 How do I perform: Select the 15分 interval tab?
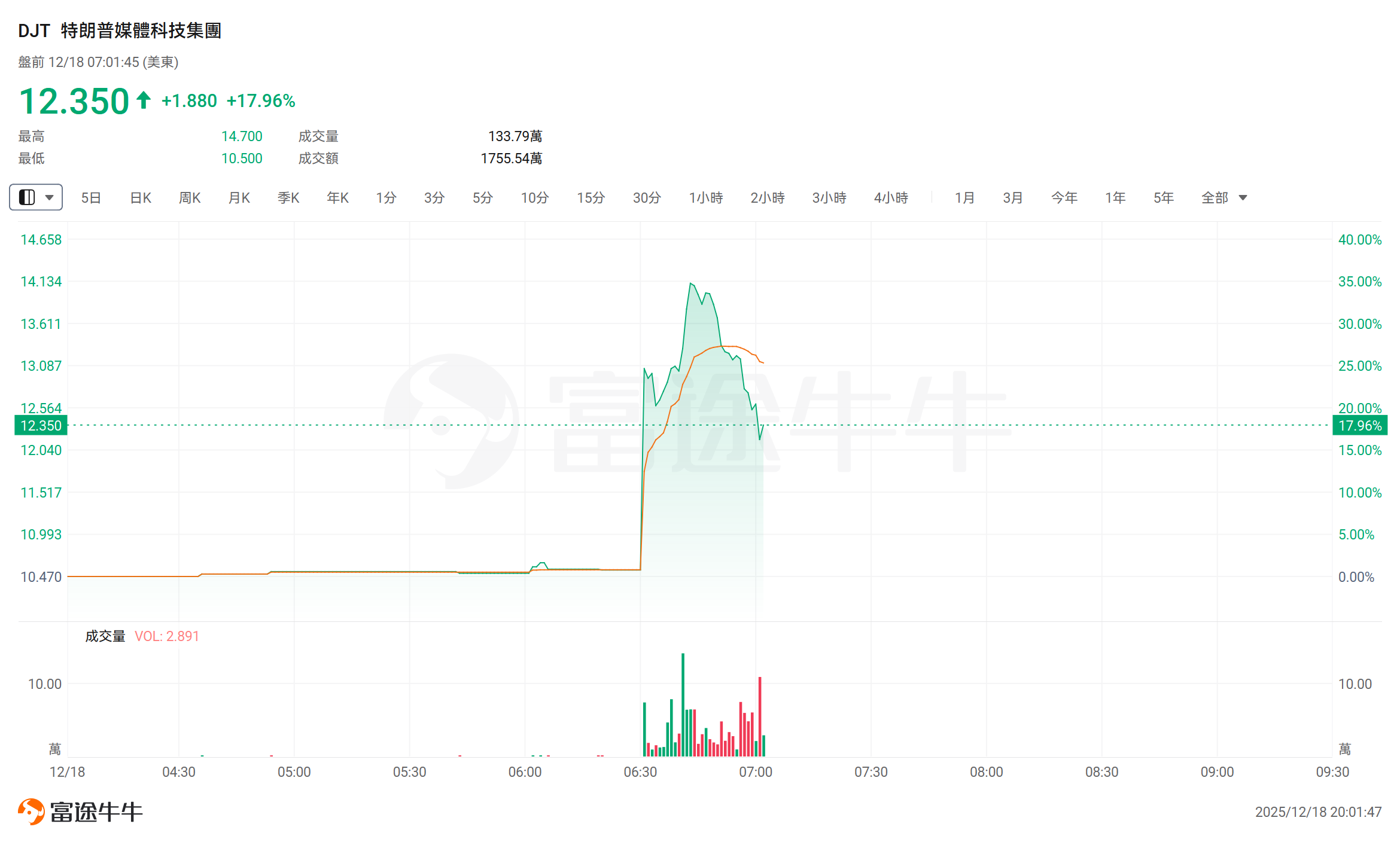tap(591, 198)
